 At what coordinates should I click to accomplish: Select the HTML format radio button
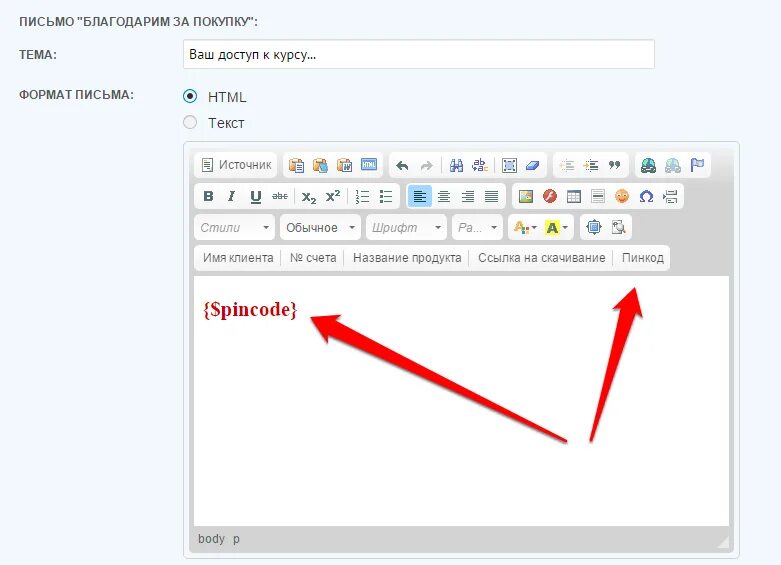[190, 96]
